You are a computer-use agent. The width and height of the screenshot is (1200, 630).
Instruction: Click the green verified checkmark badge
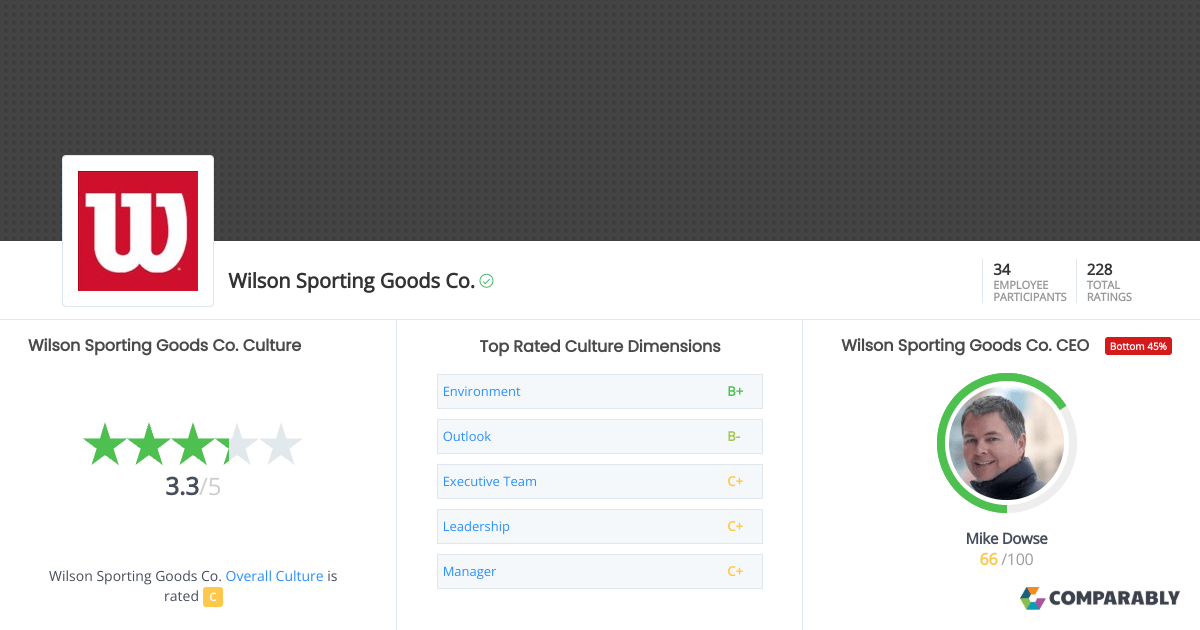tap(486, 281)
